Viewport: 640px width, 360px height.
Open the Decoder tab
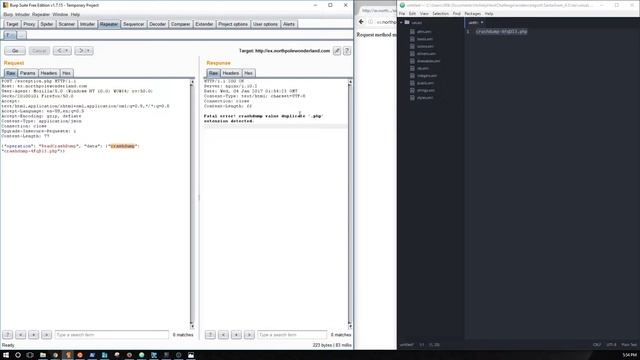158,24
